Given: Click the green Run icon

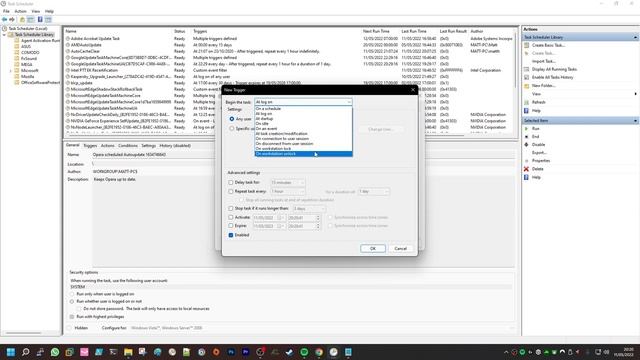Looking at the screenshot, I should [x=527, y=129].
